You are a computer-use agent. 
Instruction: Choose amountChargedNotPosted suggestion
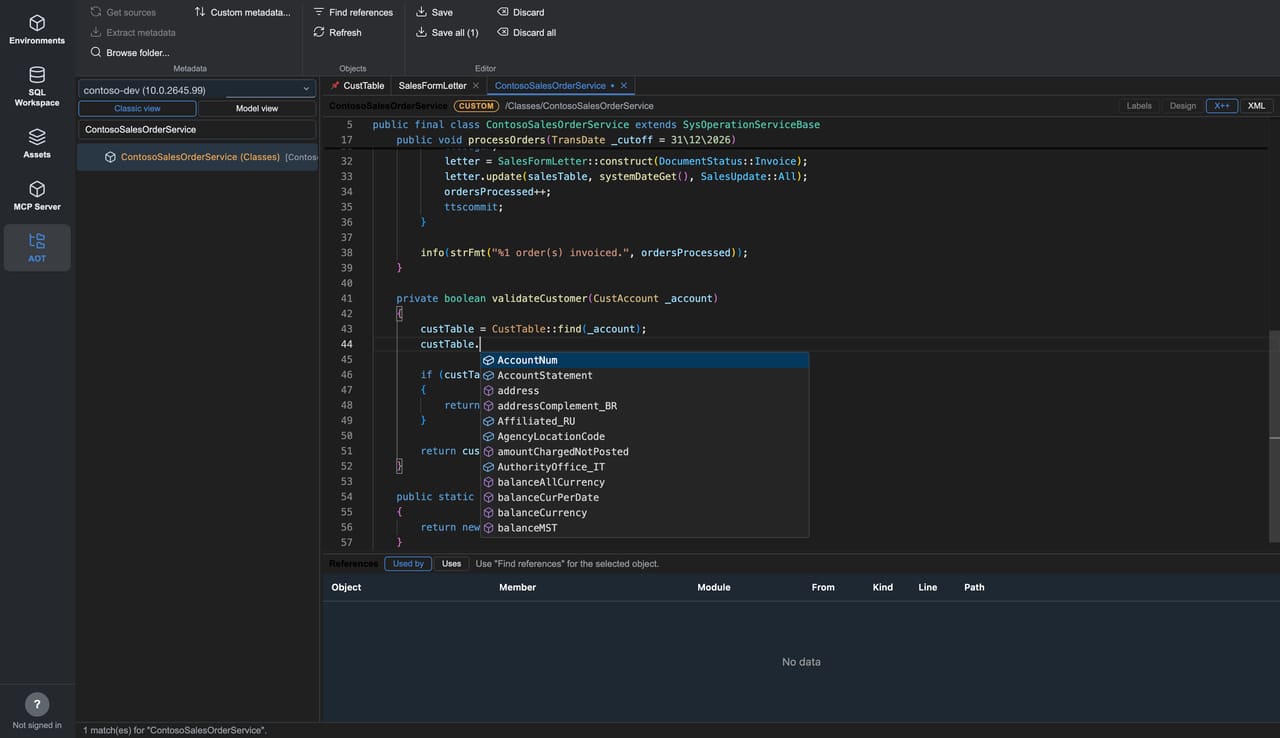645,452
